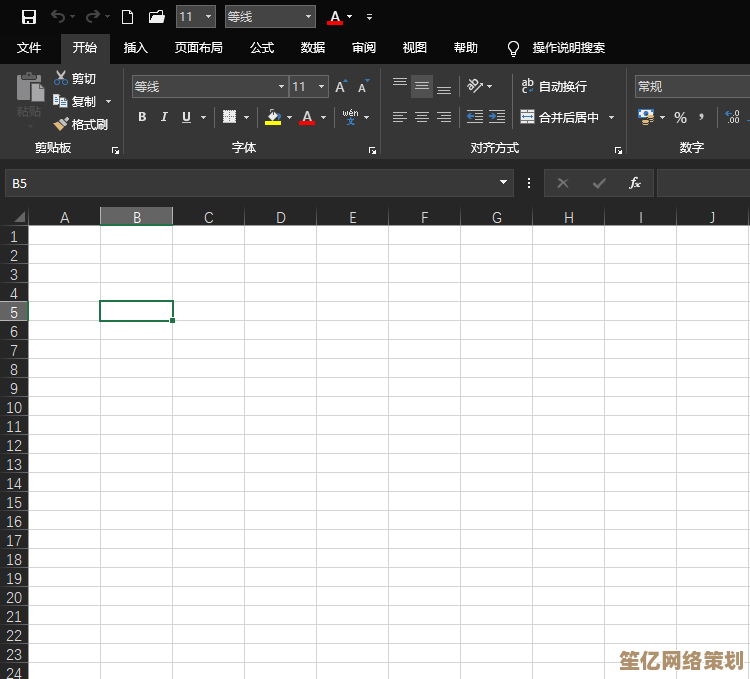Switch to the 插入 (Insert) tab
The height and width of the screenshot is (679, 750).
(135, 48)
